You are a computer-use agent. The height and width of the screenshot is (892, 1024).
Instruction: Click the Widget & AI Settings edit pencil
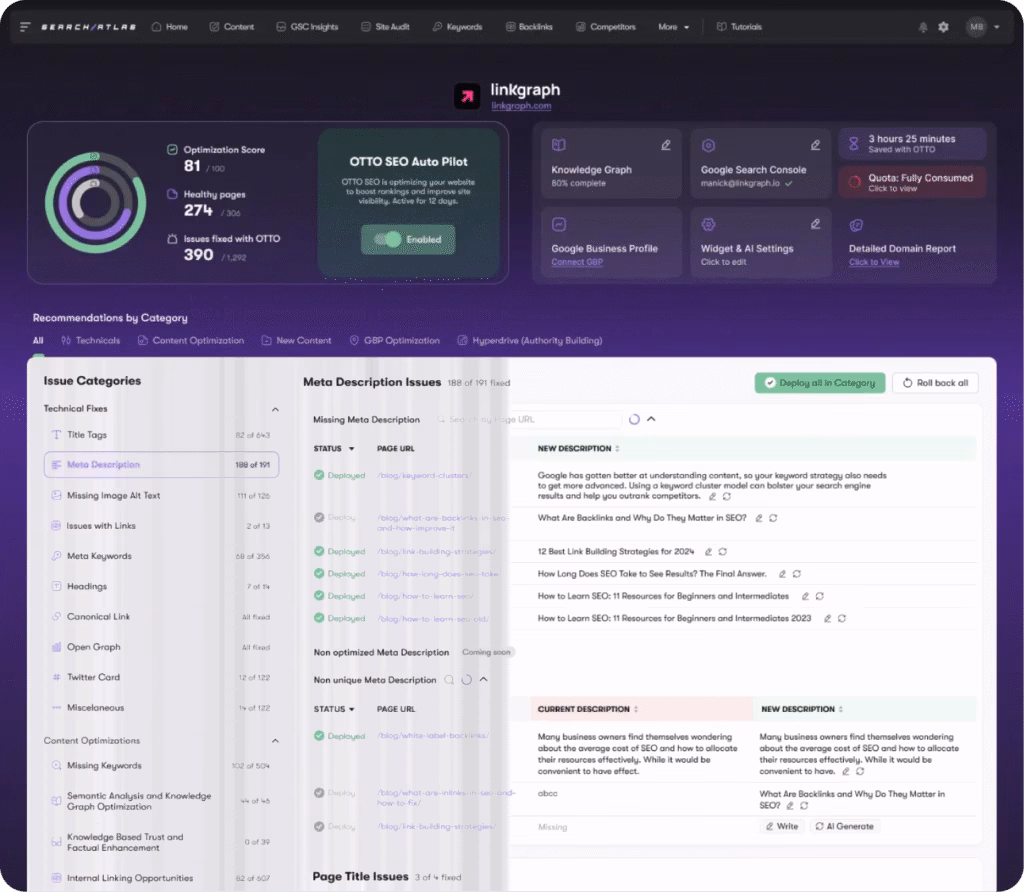pos(815,224)
